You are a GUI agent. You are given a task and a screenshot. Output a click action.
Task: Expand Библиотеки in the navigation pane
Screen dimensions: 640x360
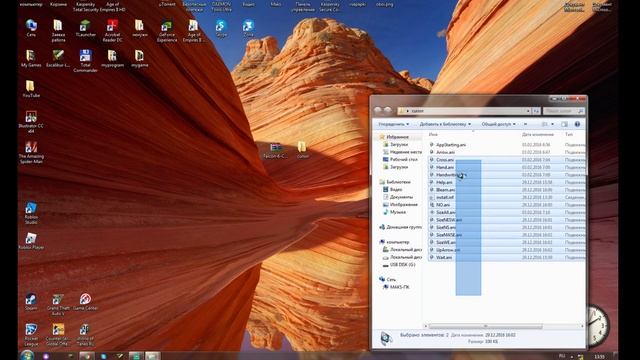pyautogui.click(x=395, y=182)
